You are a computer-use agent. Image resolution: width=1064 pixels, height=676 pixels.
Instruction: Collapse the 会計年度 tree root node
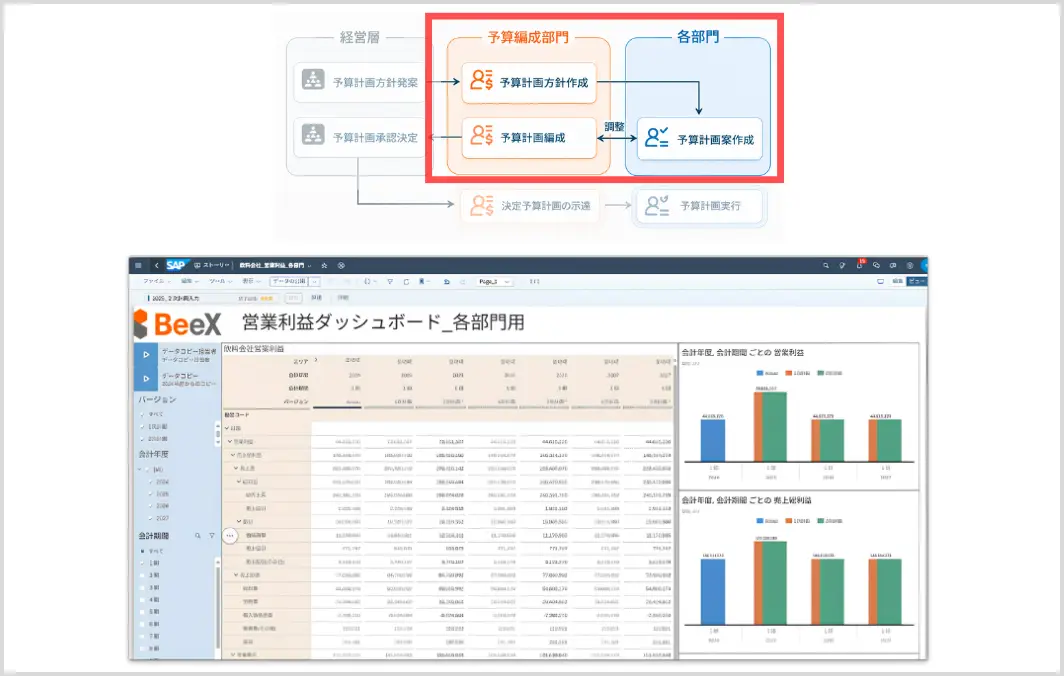coord(141,470)
